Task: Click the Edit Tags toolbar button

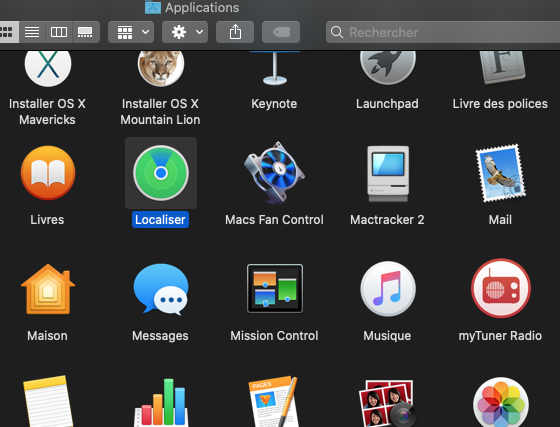Action: 281,32
